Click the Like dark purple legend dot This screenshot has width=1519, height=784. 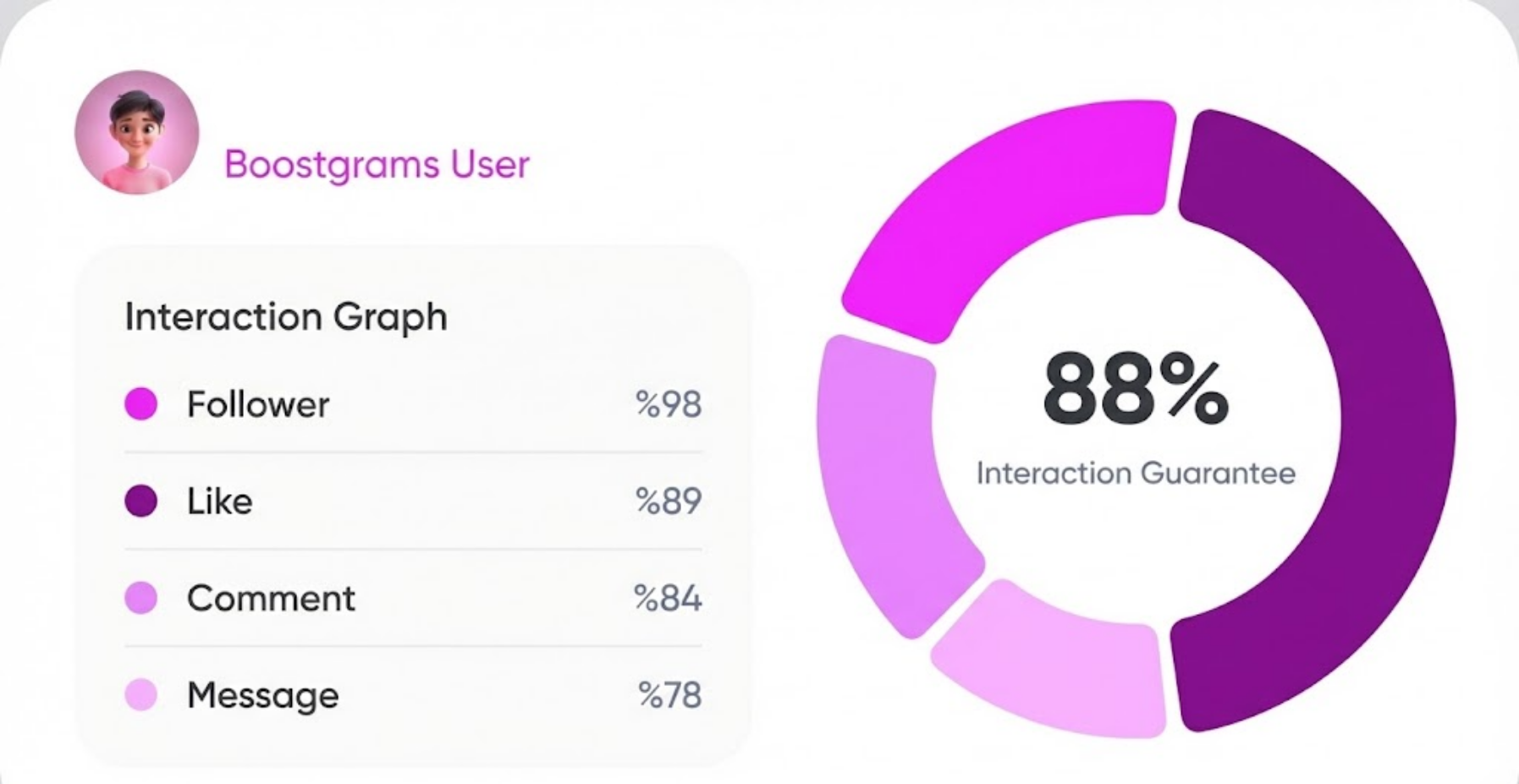[x=141, y=501]
